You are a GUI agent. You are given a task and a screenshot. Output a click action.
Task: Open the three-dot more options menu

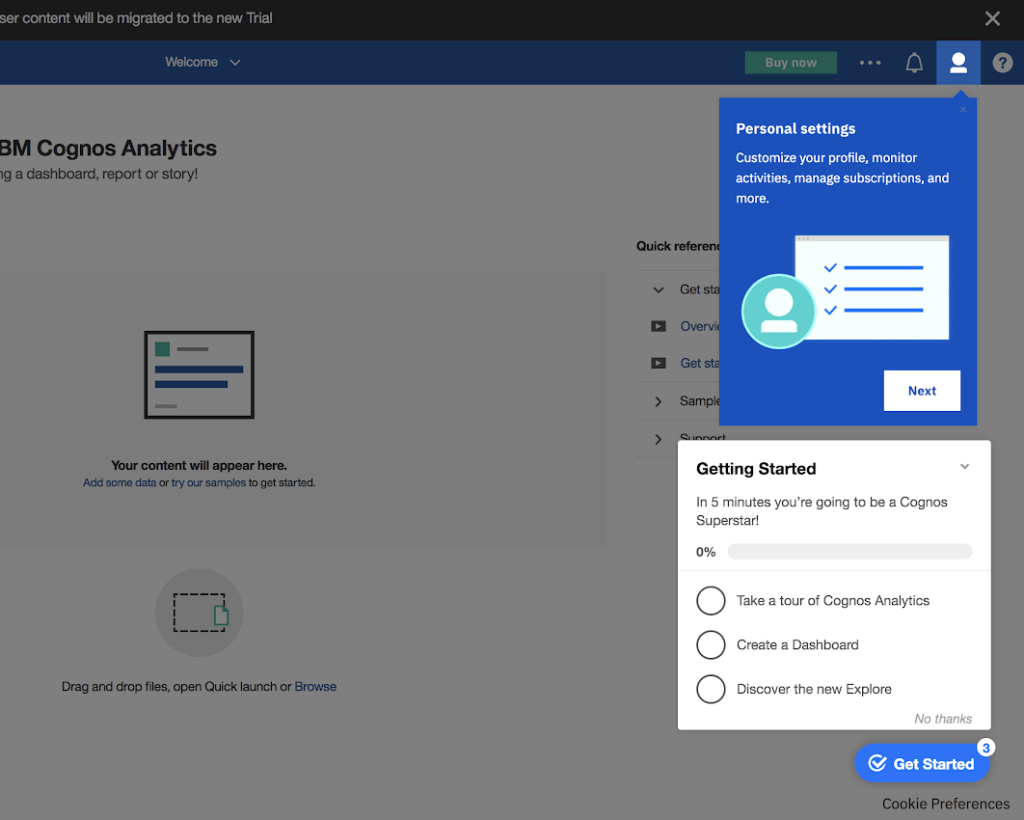pos(870,63)
